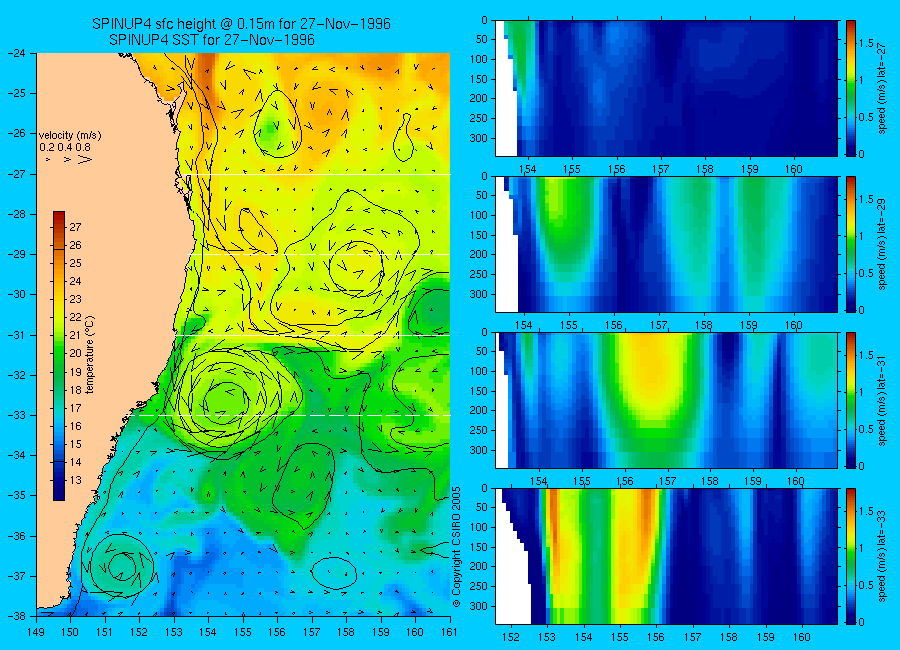Click the white section line at -27
This screenshot has width=900, height=650.
[315, 174]
